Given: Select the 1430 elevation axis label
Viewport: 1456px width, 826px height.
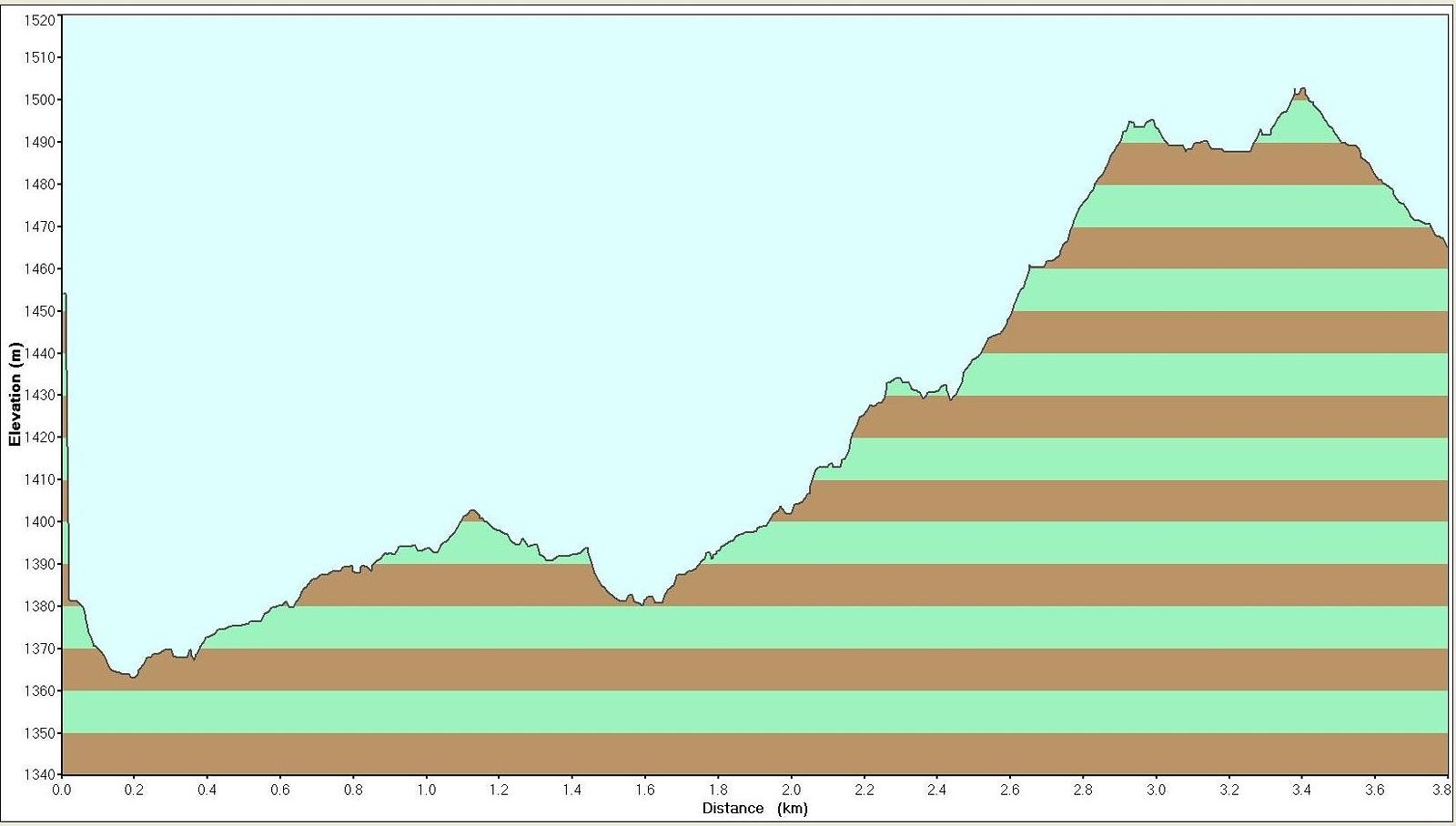Looking at the screenshot, I should (x=39, y=395).
